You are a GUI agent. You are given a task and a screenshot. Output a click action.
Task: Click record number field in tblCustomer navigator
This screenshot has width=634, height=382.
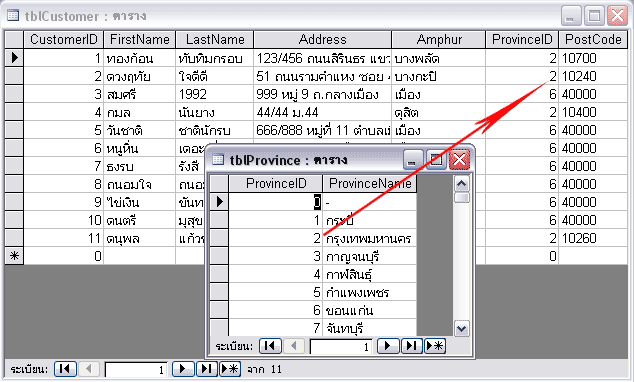pos(136,369)
